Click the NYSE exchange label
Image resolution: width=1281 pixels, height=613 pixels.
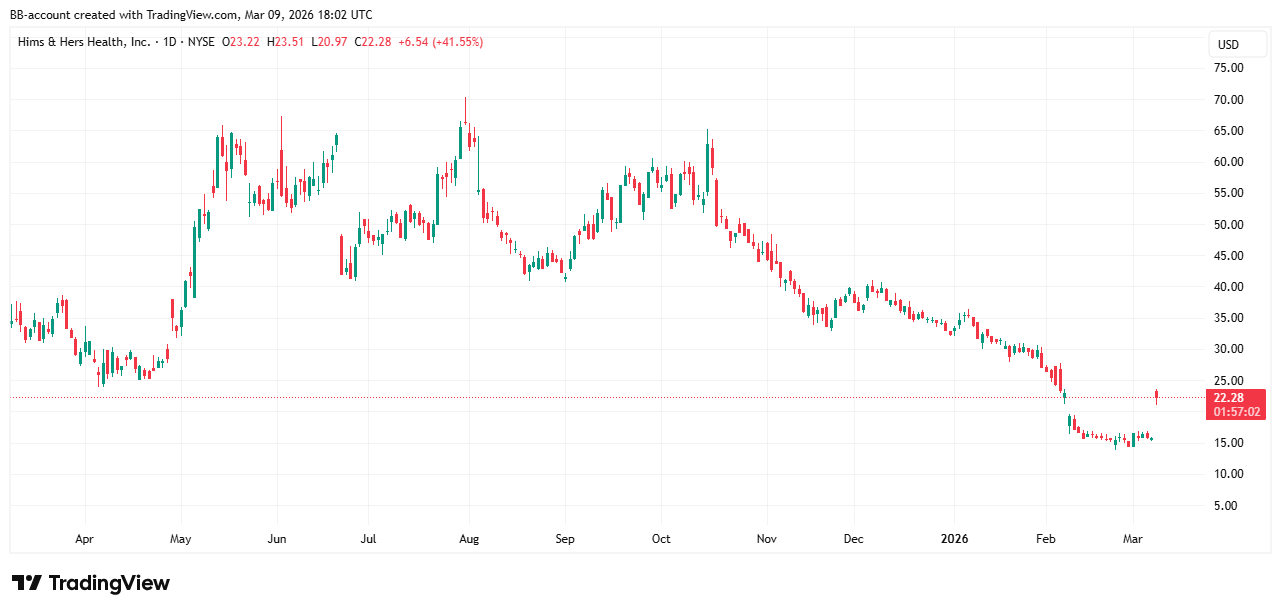[x=201, y=42]
